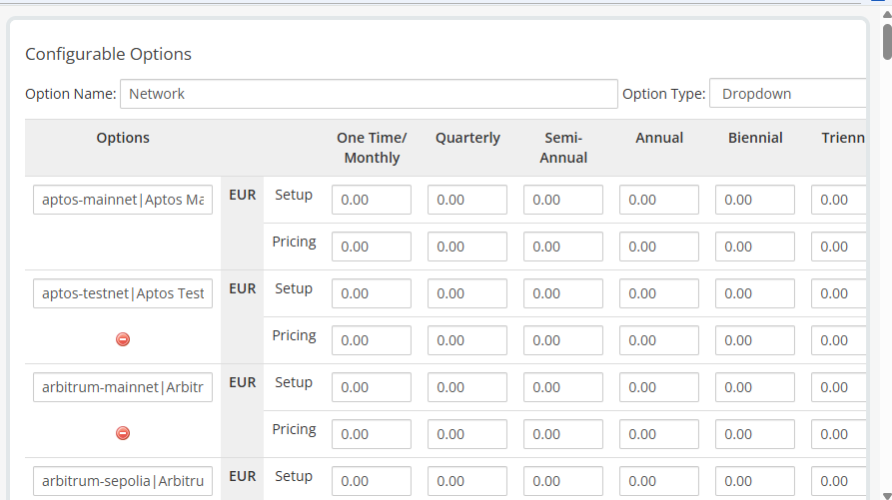Click aptos-testnet Pricing Semi-Annual field

point(563,341)
